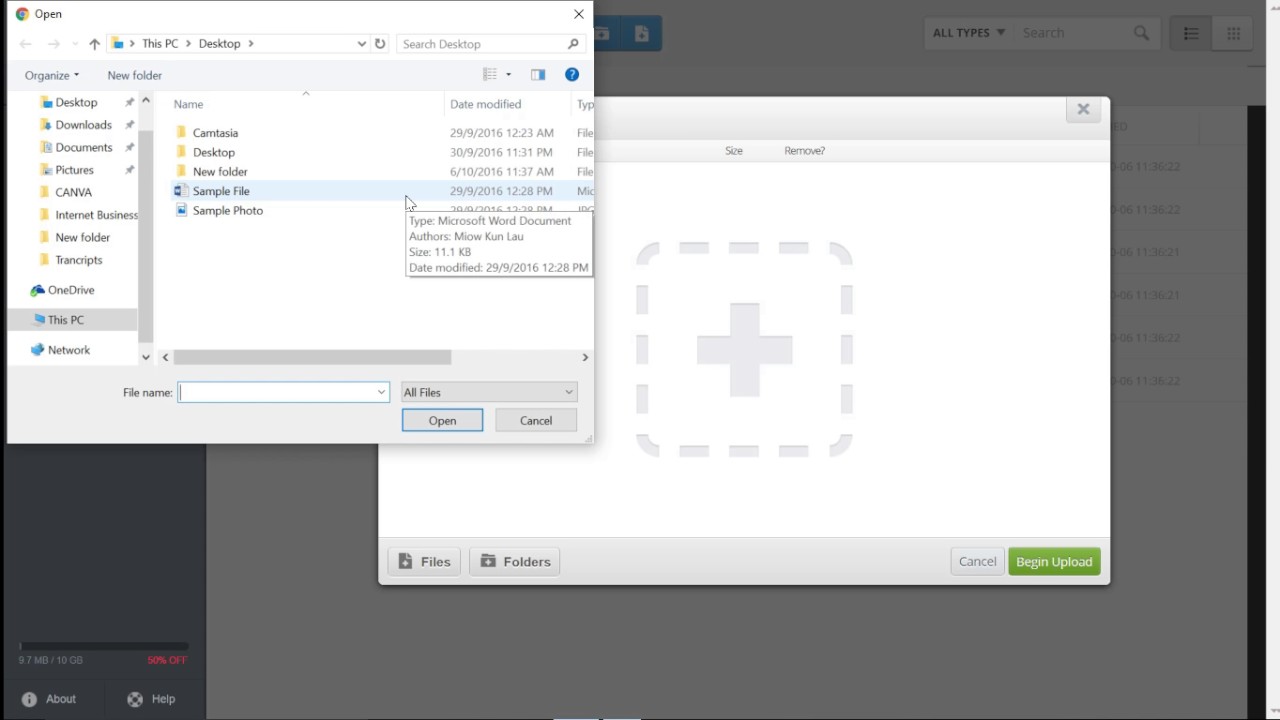Click the This PC breadcrumb chevron

(187, 44)
